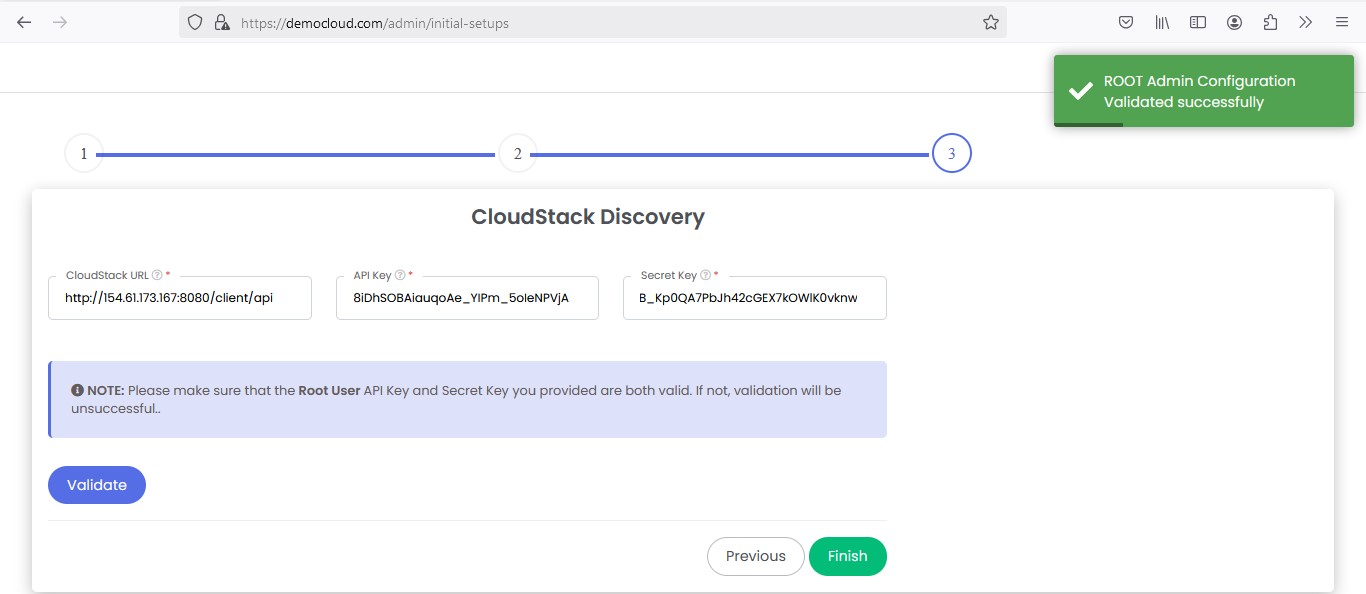1366x594 pixels.
Task: Open the Pocket save icon
Action: tap(1126, 22)
